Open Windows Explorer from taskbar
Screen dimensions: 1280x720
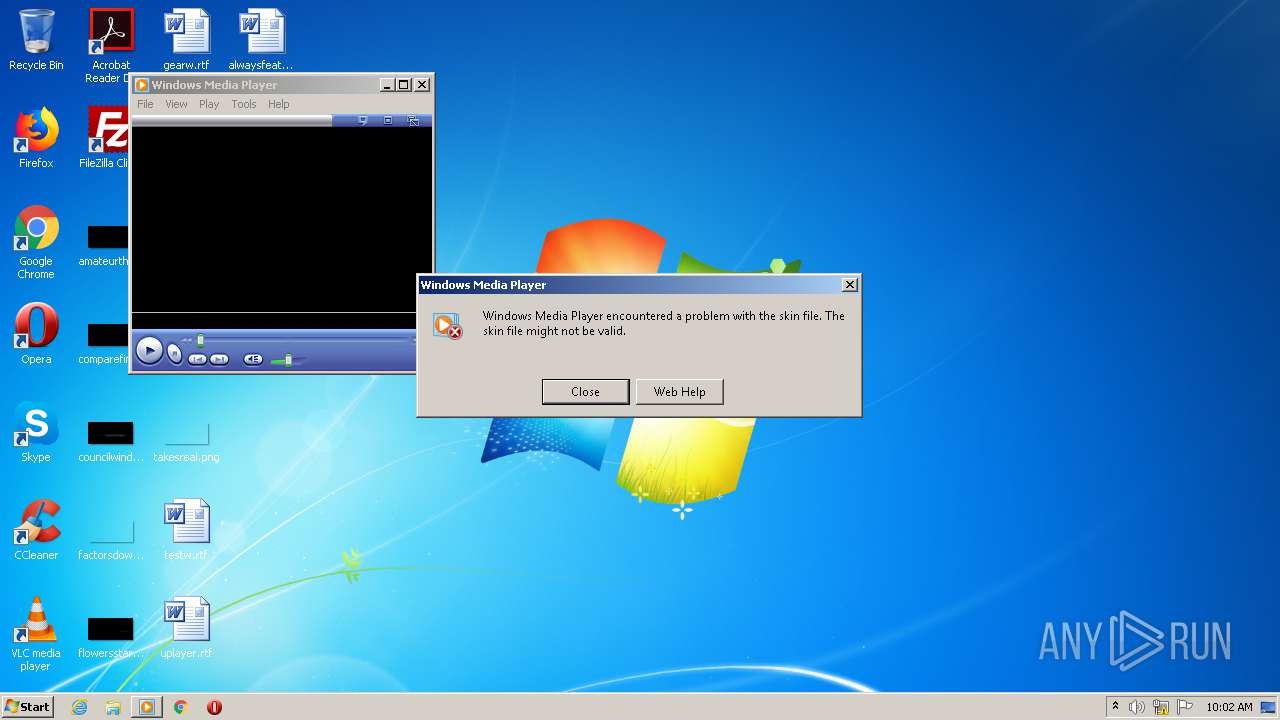(x=113, y=707)
